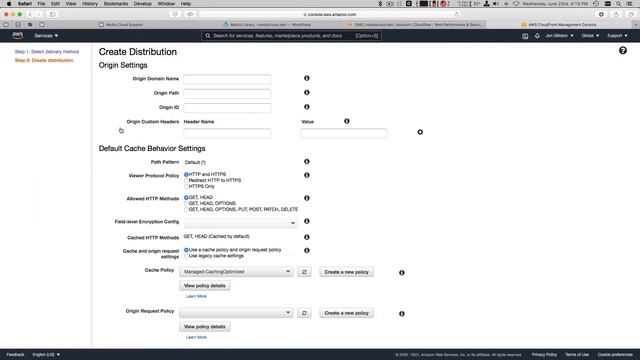Screen dimensions: 640x360
Task: Open Safari share button
Action: pos(616,14)
